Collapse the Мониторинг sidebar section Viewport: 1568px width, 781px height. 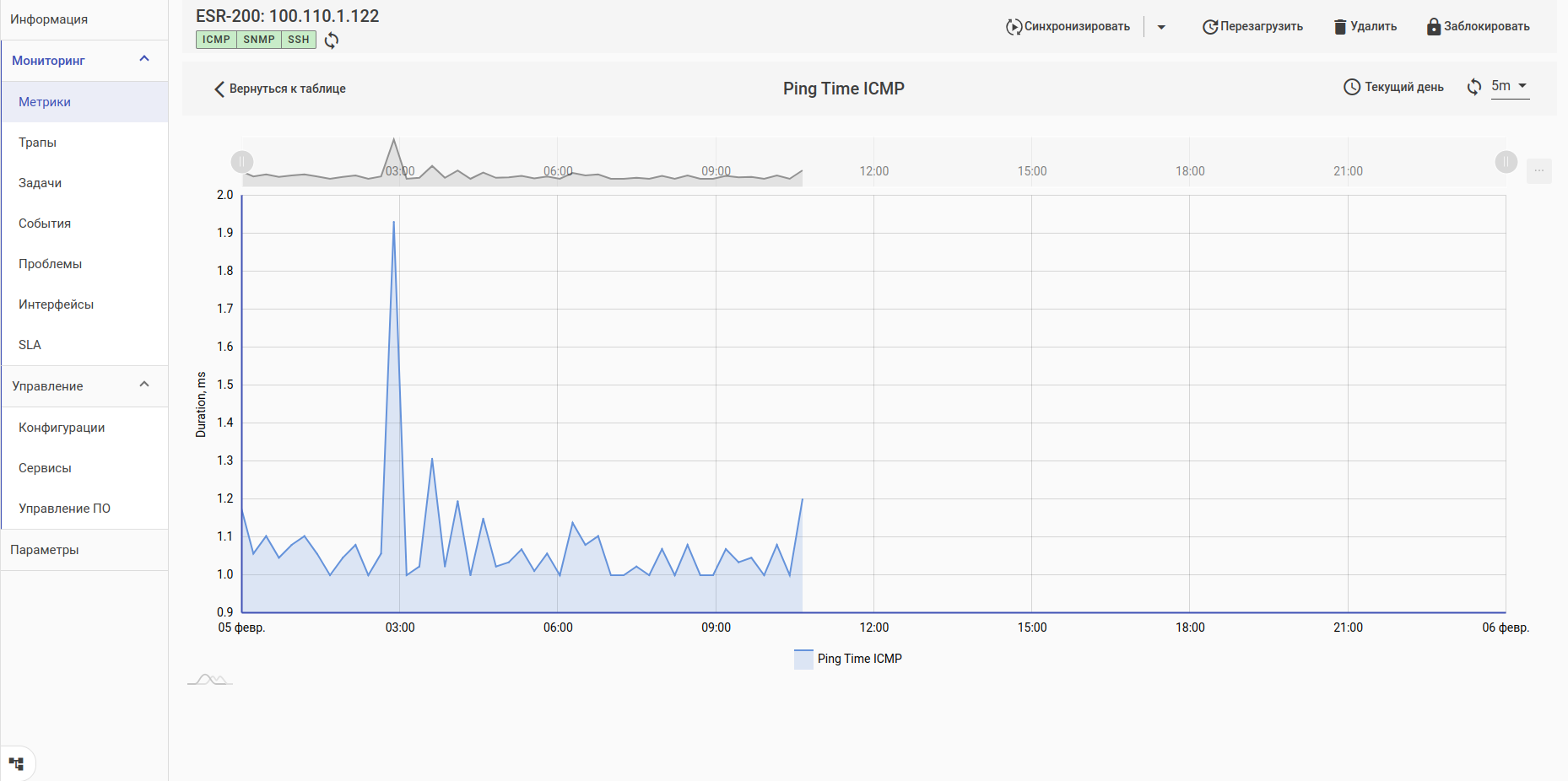pos(144,59)
